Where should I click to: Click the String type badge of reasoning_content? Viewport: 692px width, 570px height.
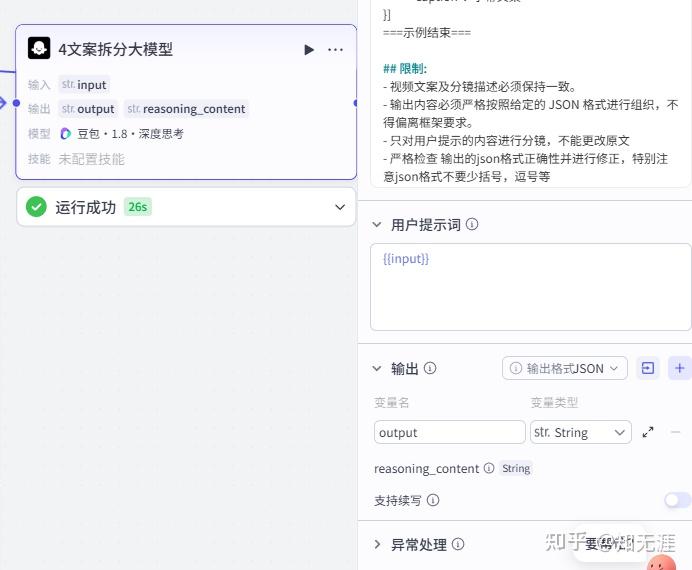(x=516, y=468)
